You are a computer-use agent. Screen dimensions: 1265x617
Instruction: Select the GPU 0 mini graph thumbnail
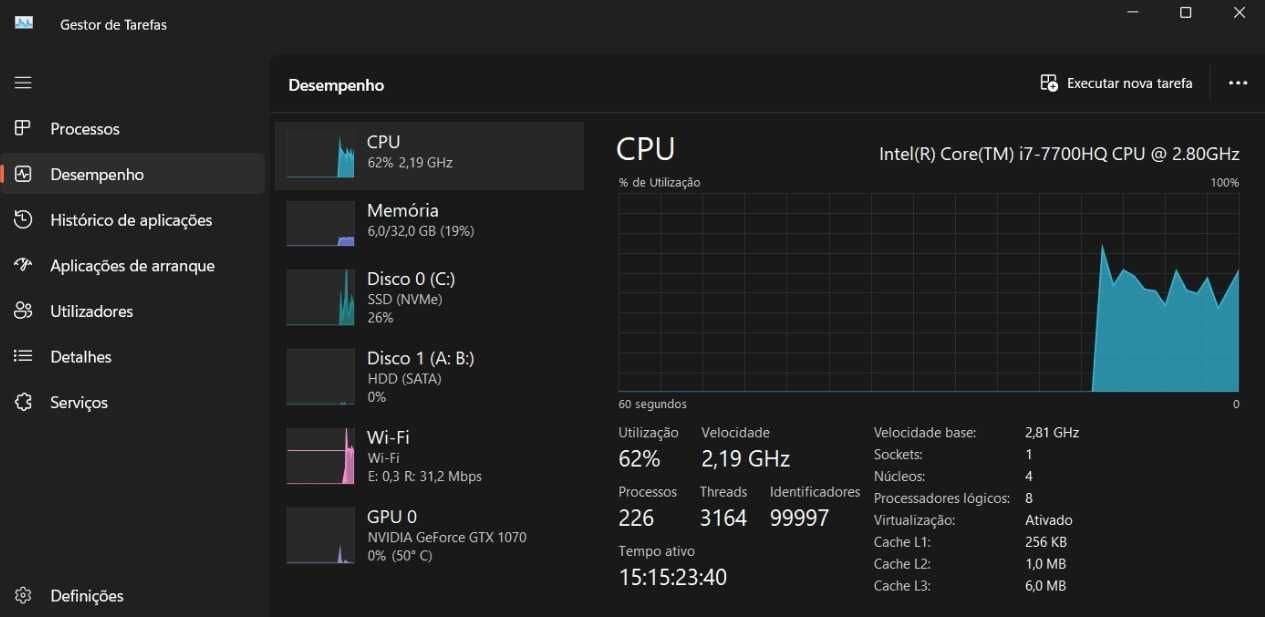click(321, 535)
